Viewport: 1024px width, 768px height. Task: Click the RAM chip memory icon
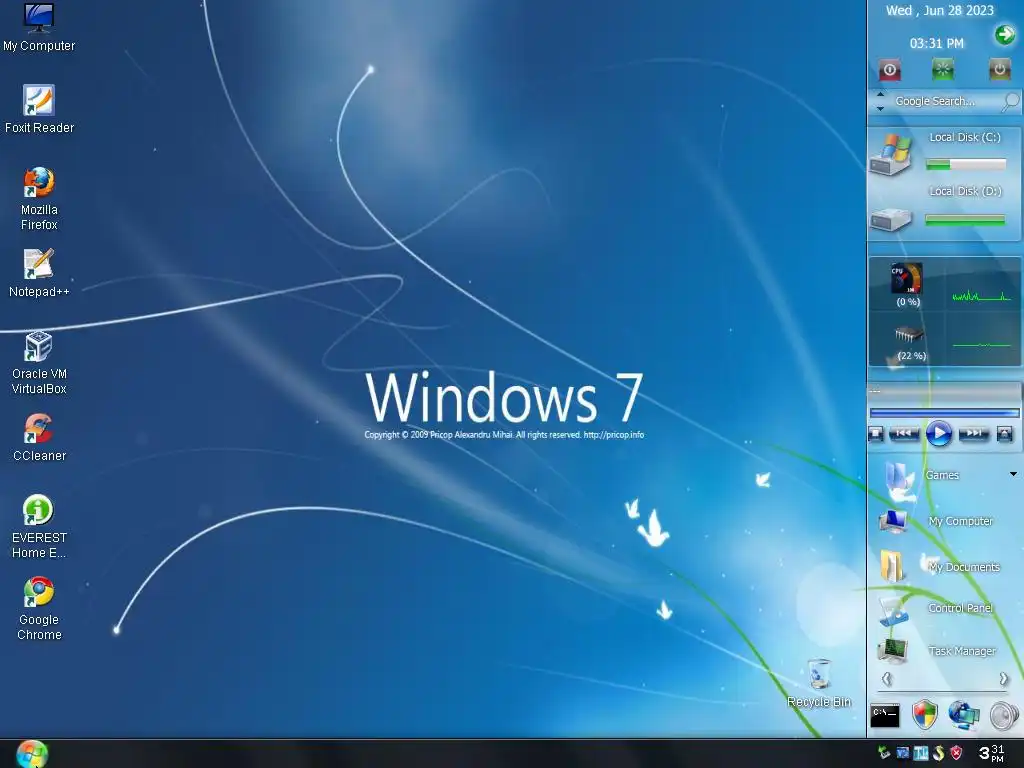tap(908, 335)
